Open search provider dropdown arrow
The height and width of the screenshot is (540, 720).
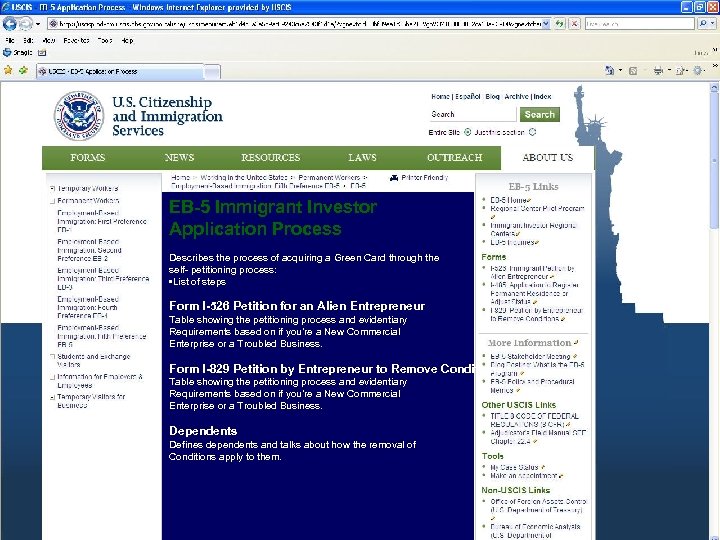pos(713,23)
